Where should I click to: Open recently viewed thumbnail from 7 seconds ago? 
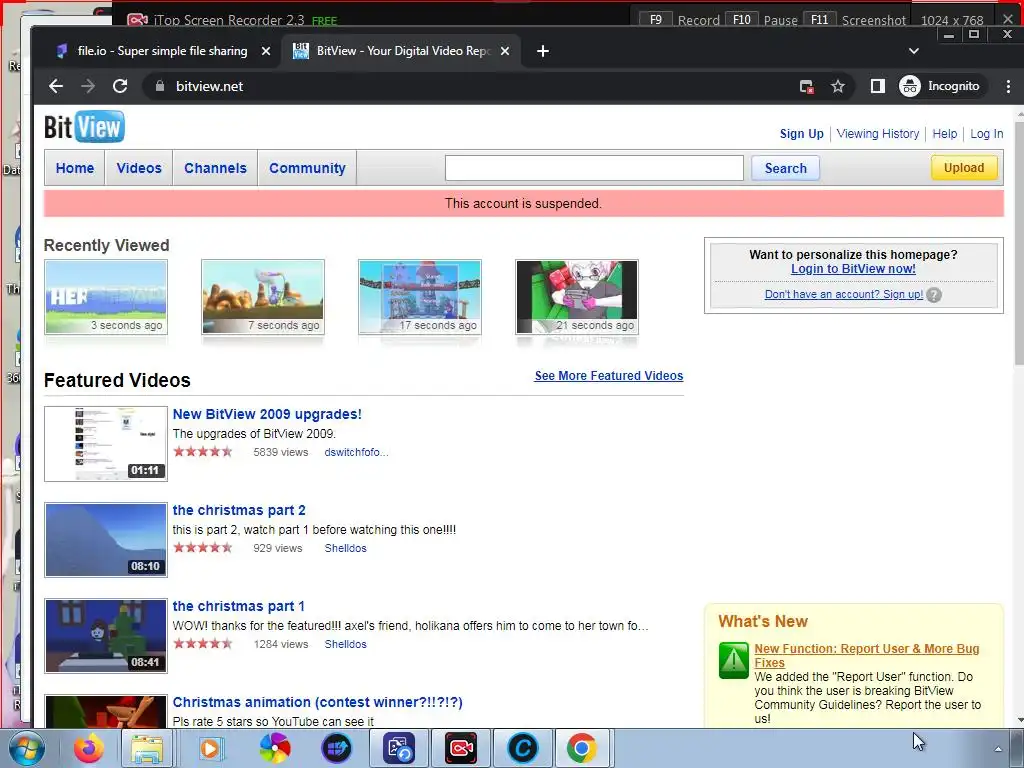263,297
